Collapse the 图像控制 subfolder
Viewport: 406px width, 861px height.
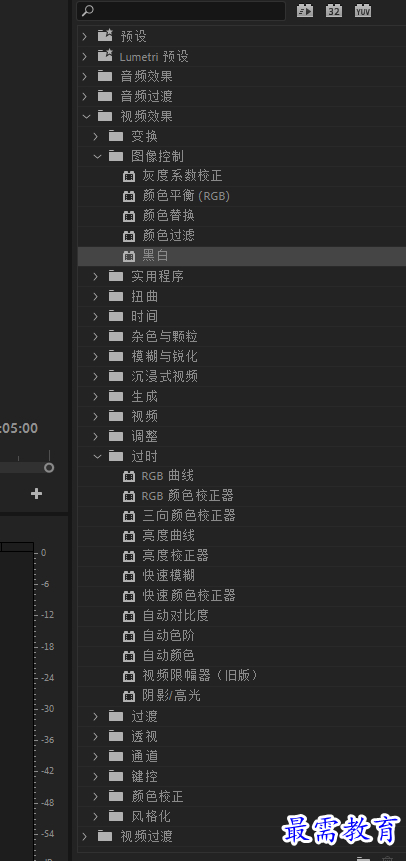pos(97,156)
